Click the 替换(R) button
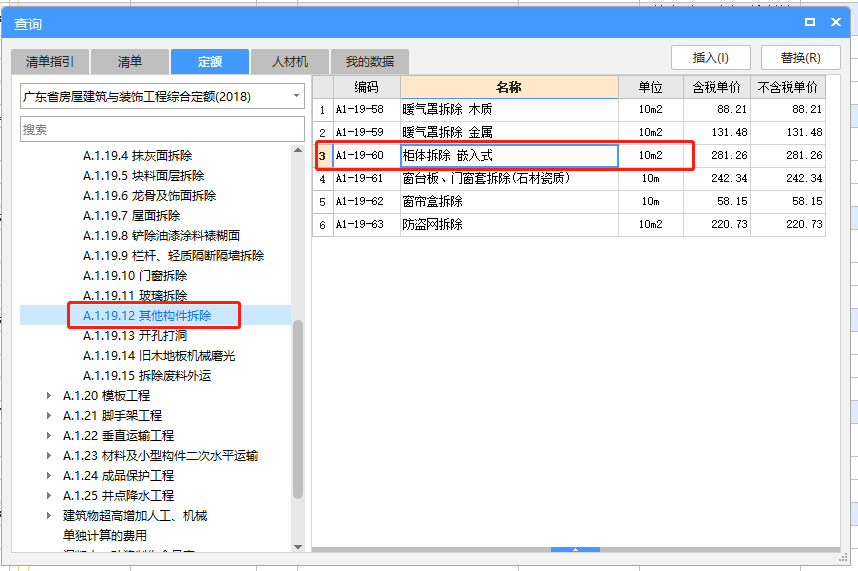Image resolution: width=858 pixels, height=571 pixels. point(801,57)
